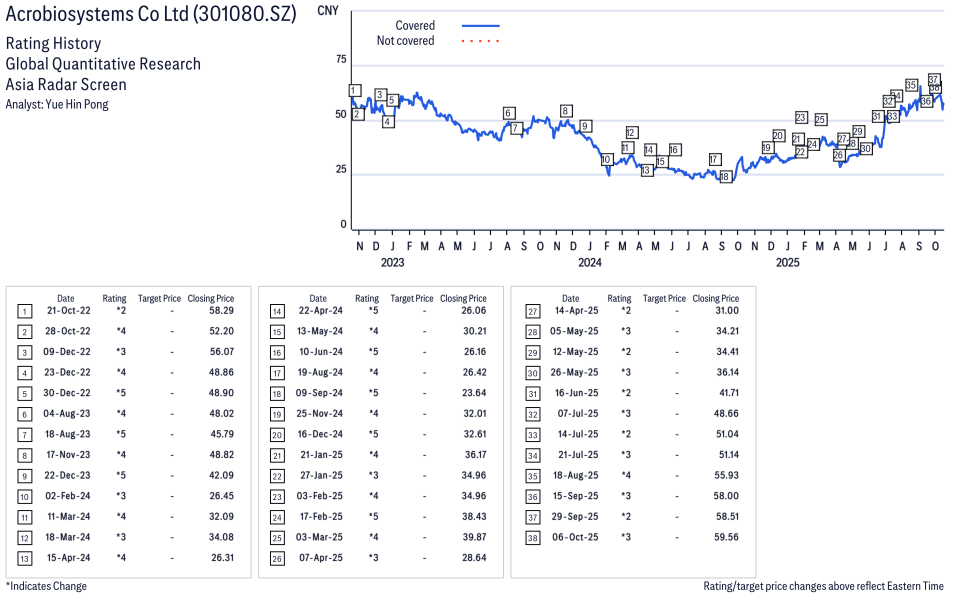Click the Analyst Yue Hin Pong text
The image size is (955, 593).
[57, 104]
